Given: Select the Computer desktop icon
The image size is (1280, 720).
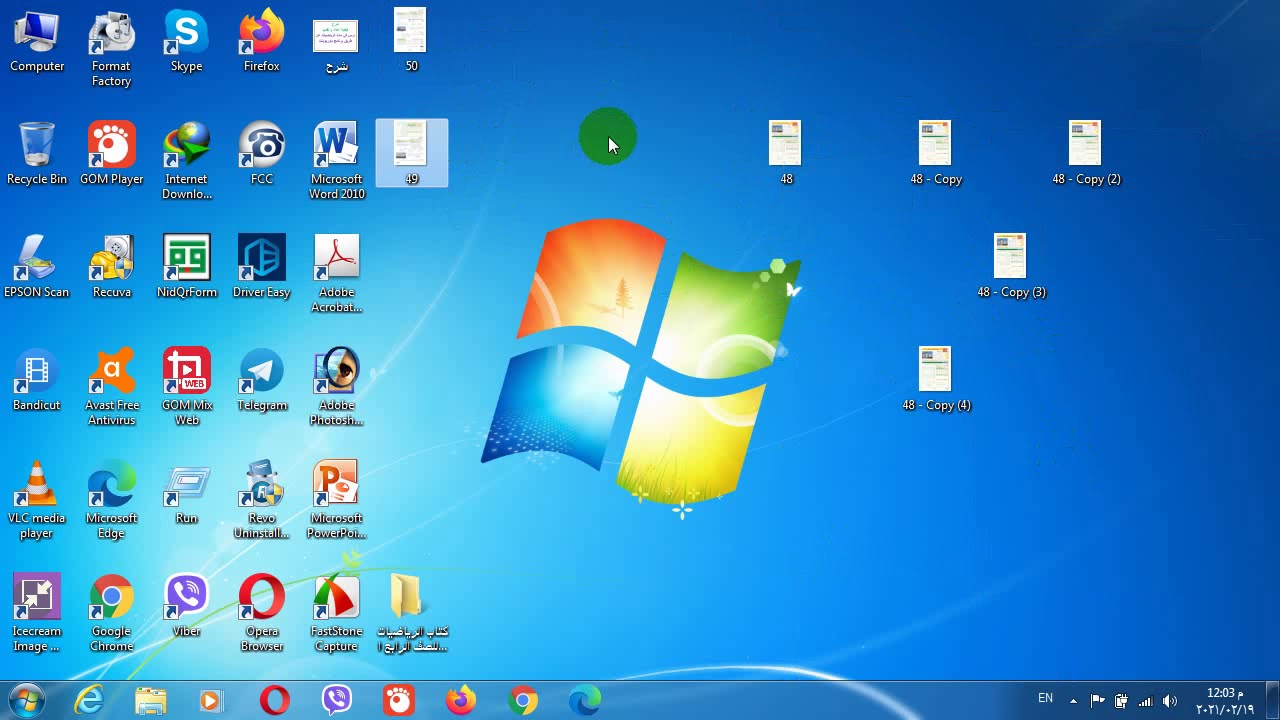Looking at the screenshot, I should coord(37,42).
